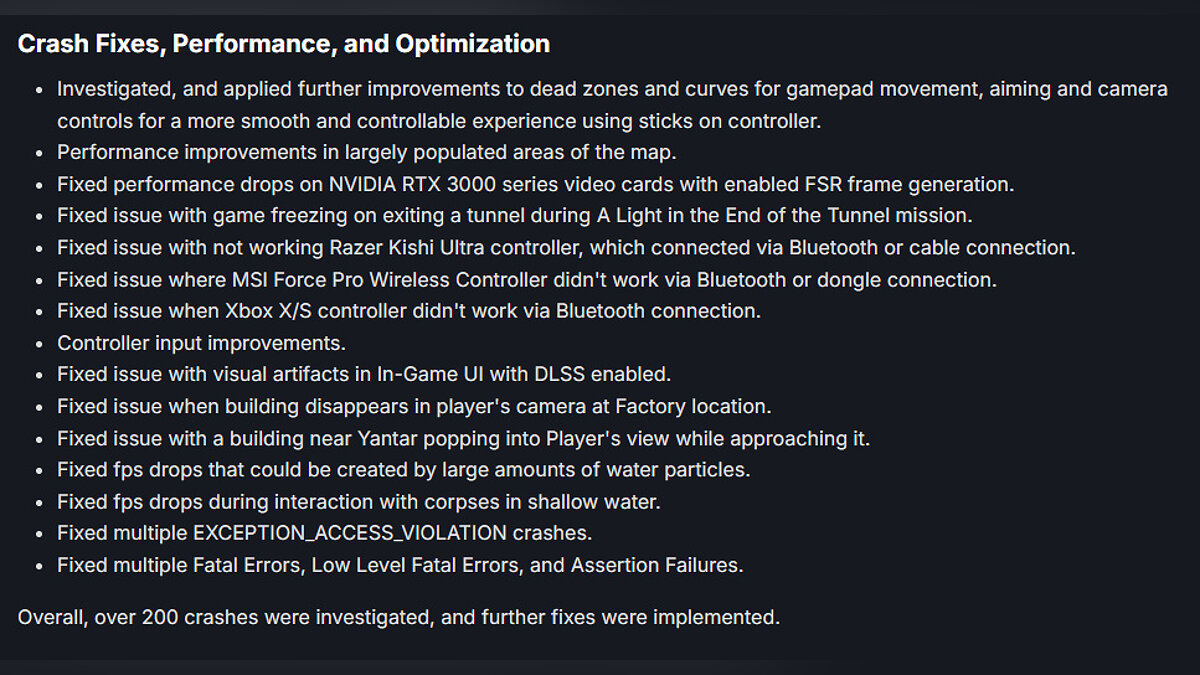The image size is (1200, 675).
Task: Click the building near Yantar fix line
Action: pyautogui.click(x=463, y=438)
